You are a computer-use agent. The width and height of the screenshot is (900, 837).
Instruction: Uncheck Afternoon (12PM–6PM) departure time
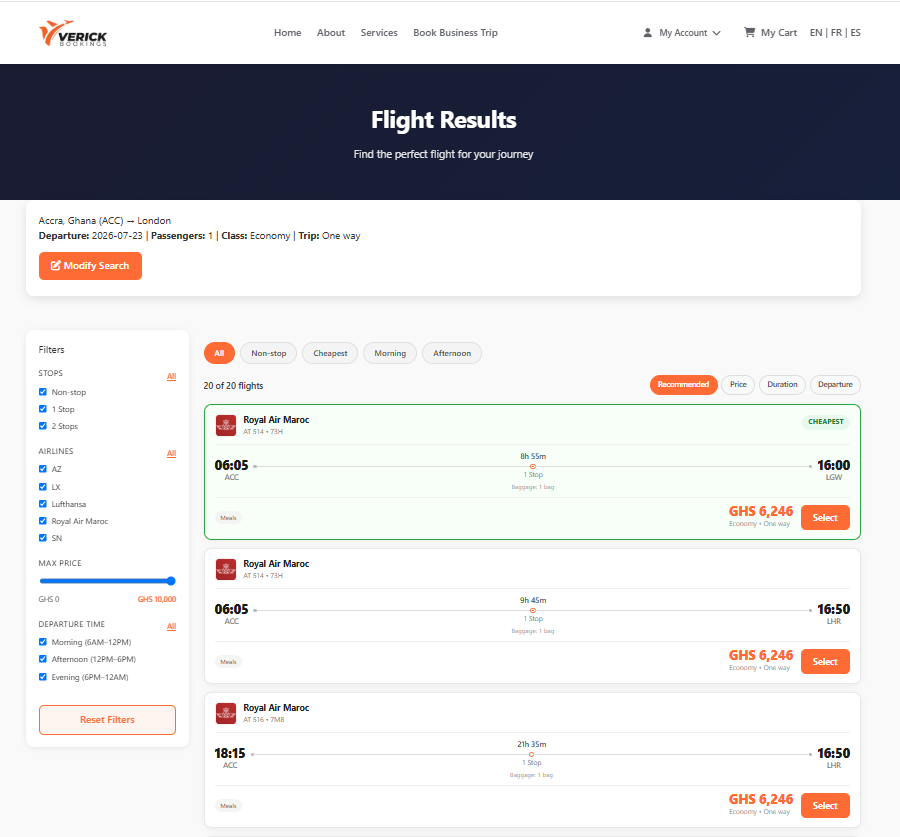pyautogui.click(x=42, y=658)
